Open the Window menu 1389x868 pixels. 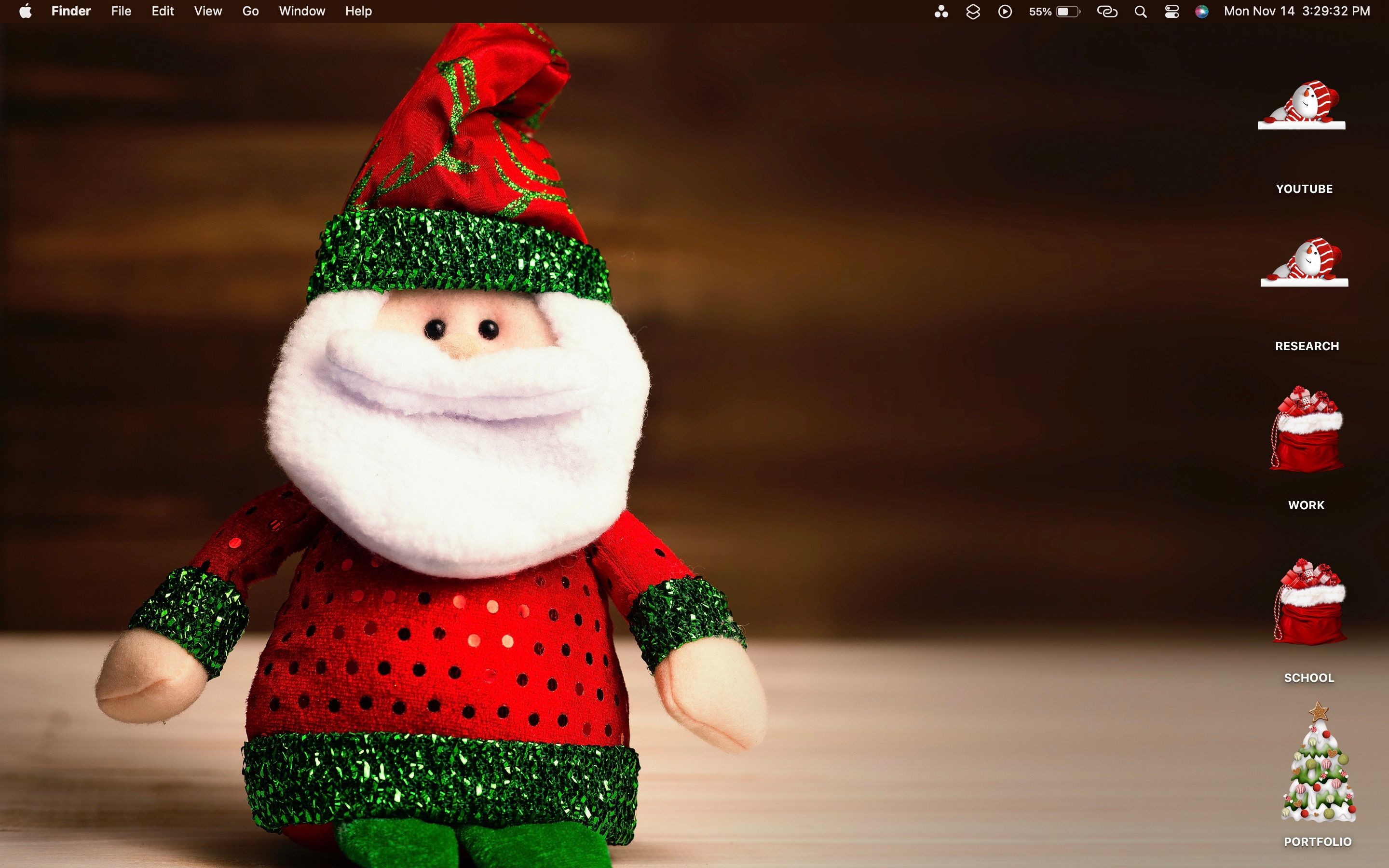[x=302, y=12]
